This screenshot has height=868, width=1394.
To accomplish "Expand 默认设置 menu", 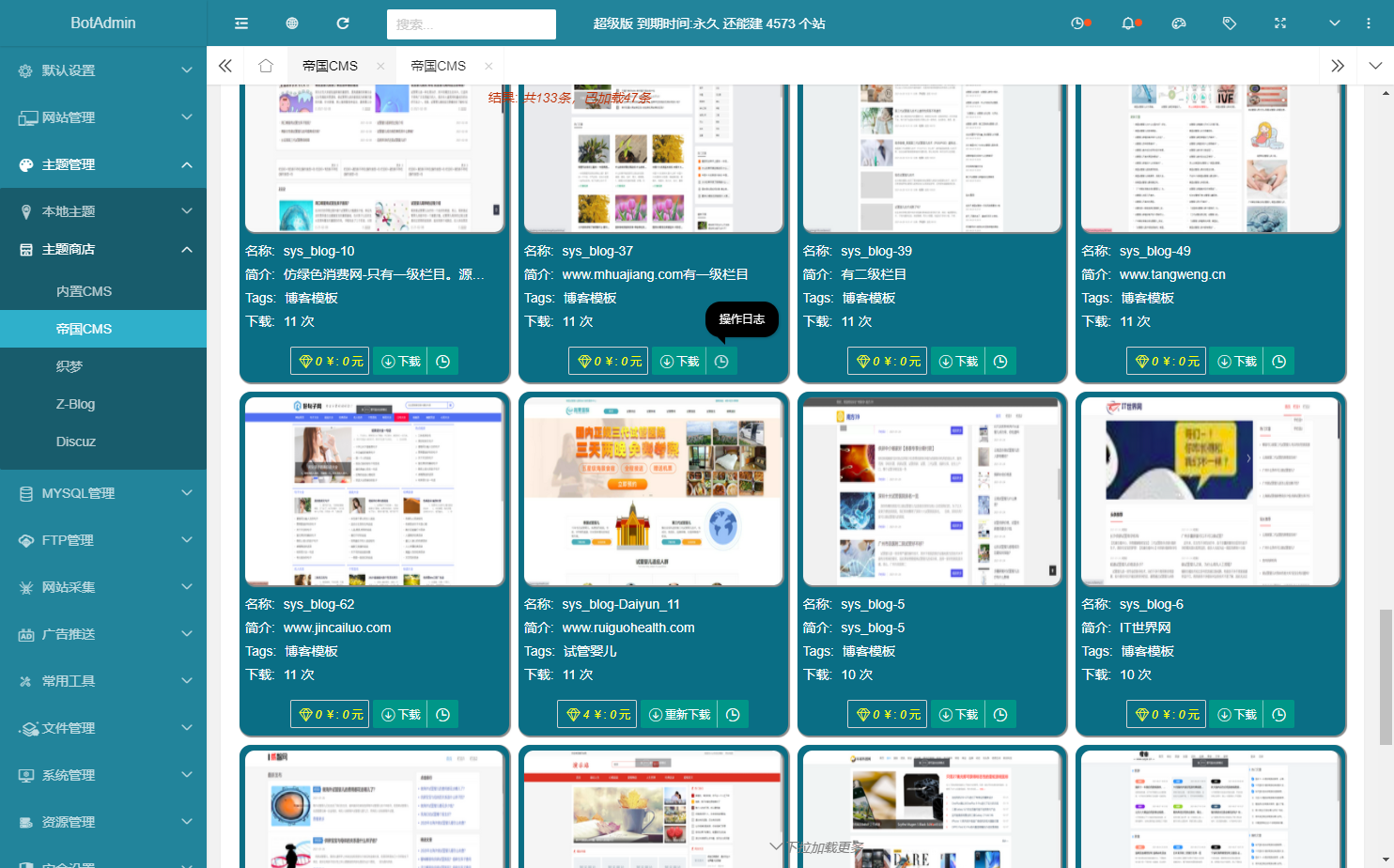I will click(x=103, y=70).
